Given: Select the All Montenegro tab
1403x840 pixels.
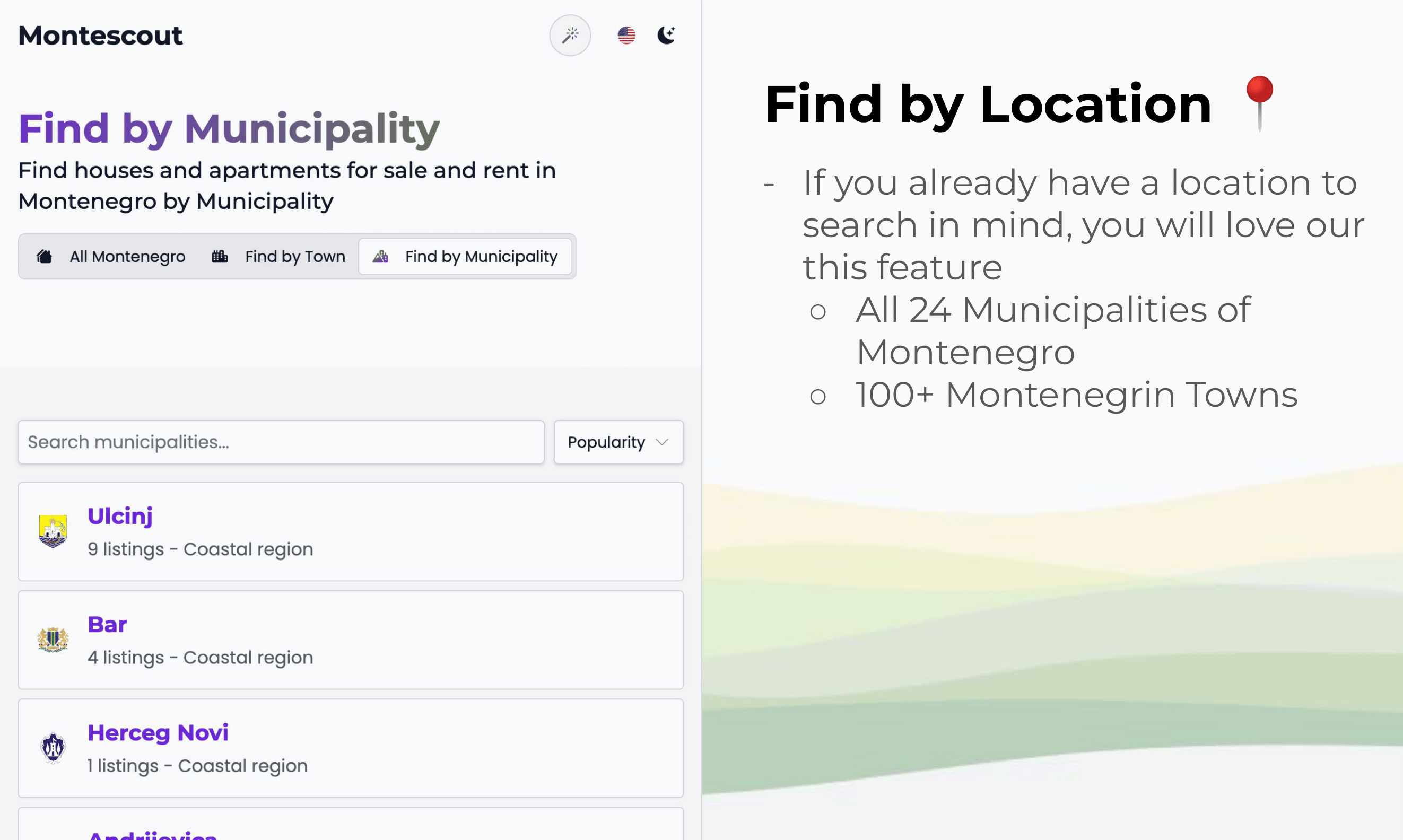Looking at the screenshot, I should click(x=111, y=257).
